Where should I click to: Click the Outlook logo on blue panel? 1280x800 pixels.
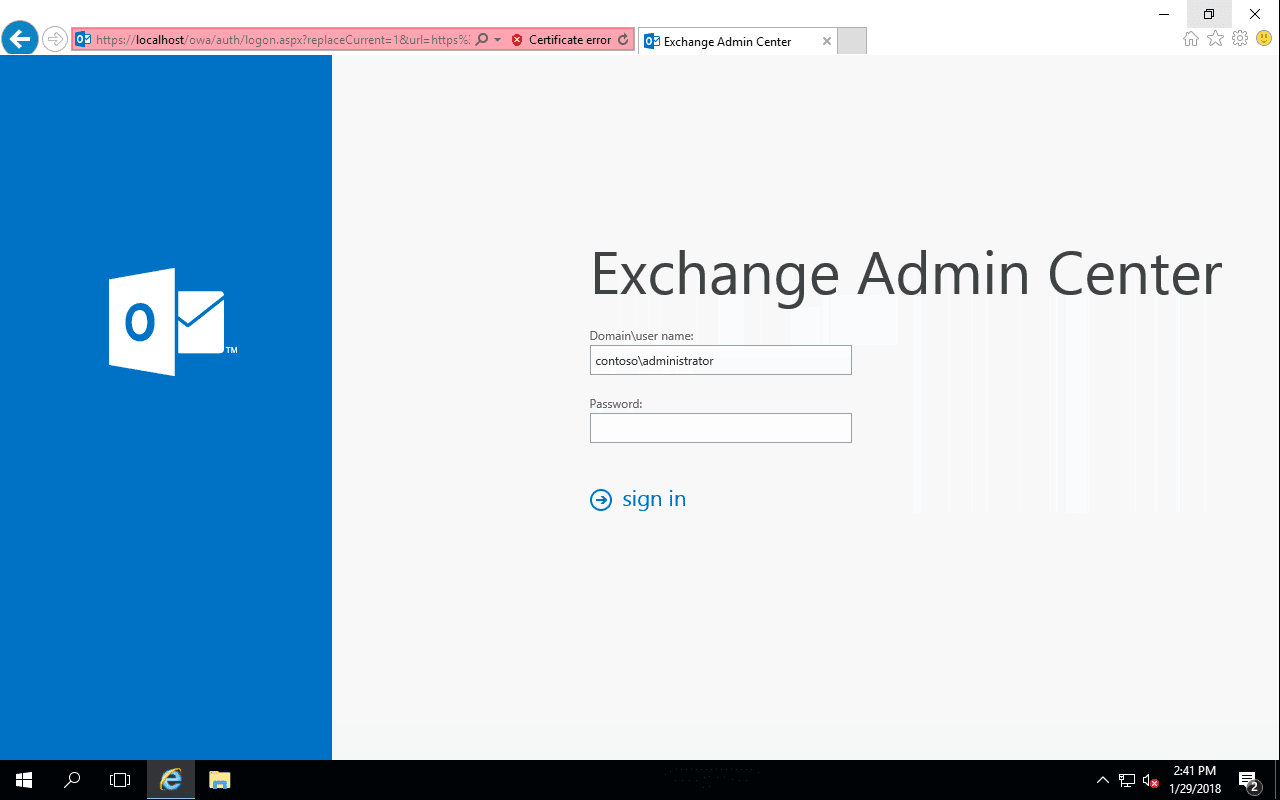point(172,322)
